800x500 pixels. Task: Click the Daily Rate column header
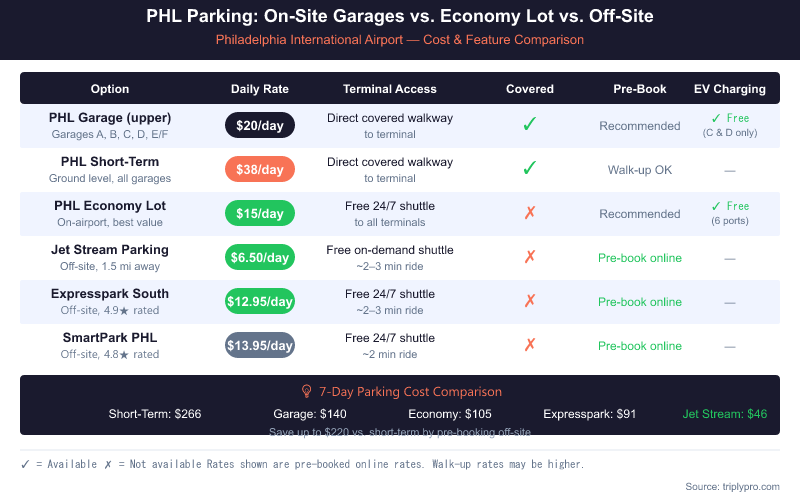coord(260,89)
